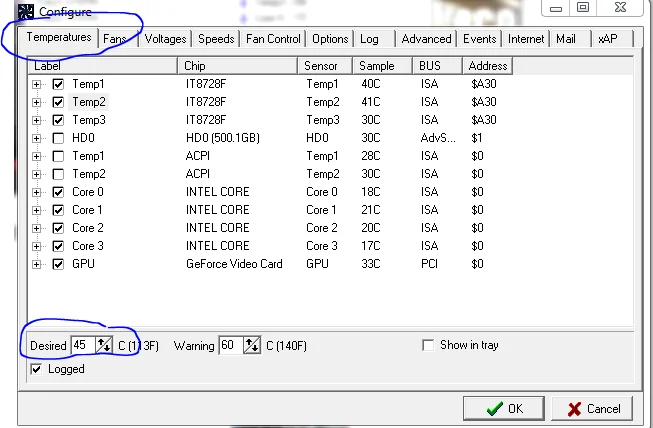The width and height of the screenshot is (653, 428).
Task: Switch to the Temperatures tab
Action: (58, 38)
